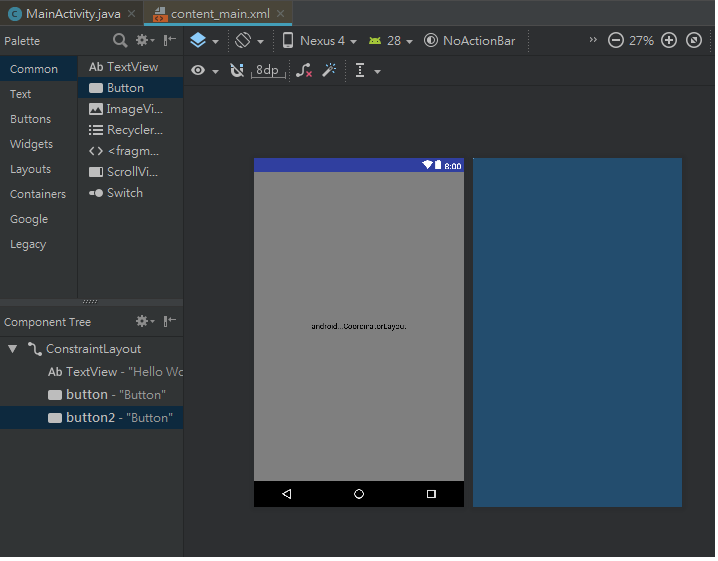
Task: Open Nexus 4 device dropdown
Action: pyautogui.click(x=319, y=41)
